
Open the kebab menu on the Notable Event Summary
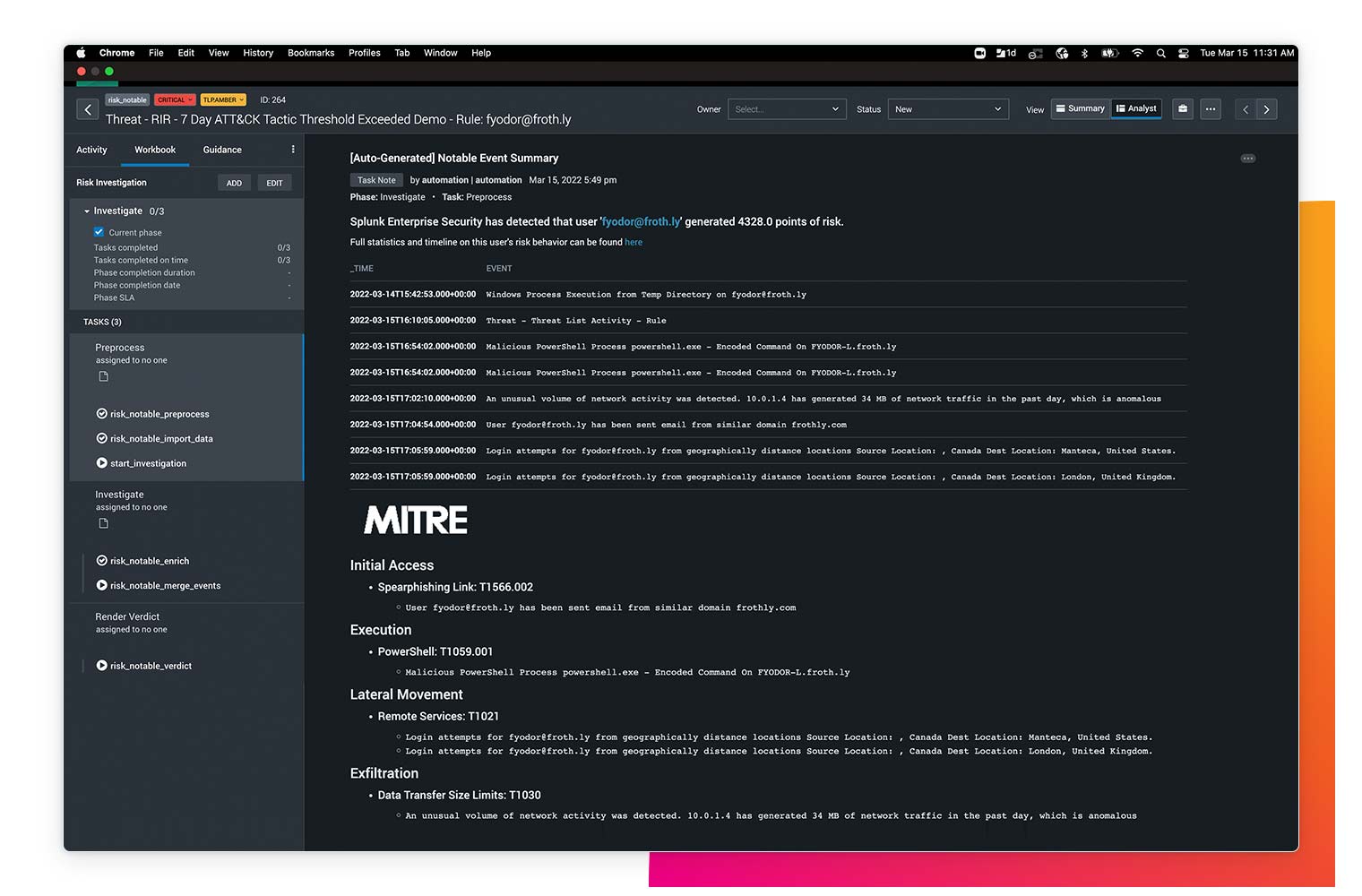coord(1248,158)
